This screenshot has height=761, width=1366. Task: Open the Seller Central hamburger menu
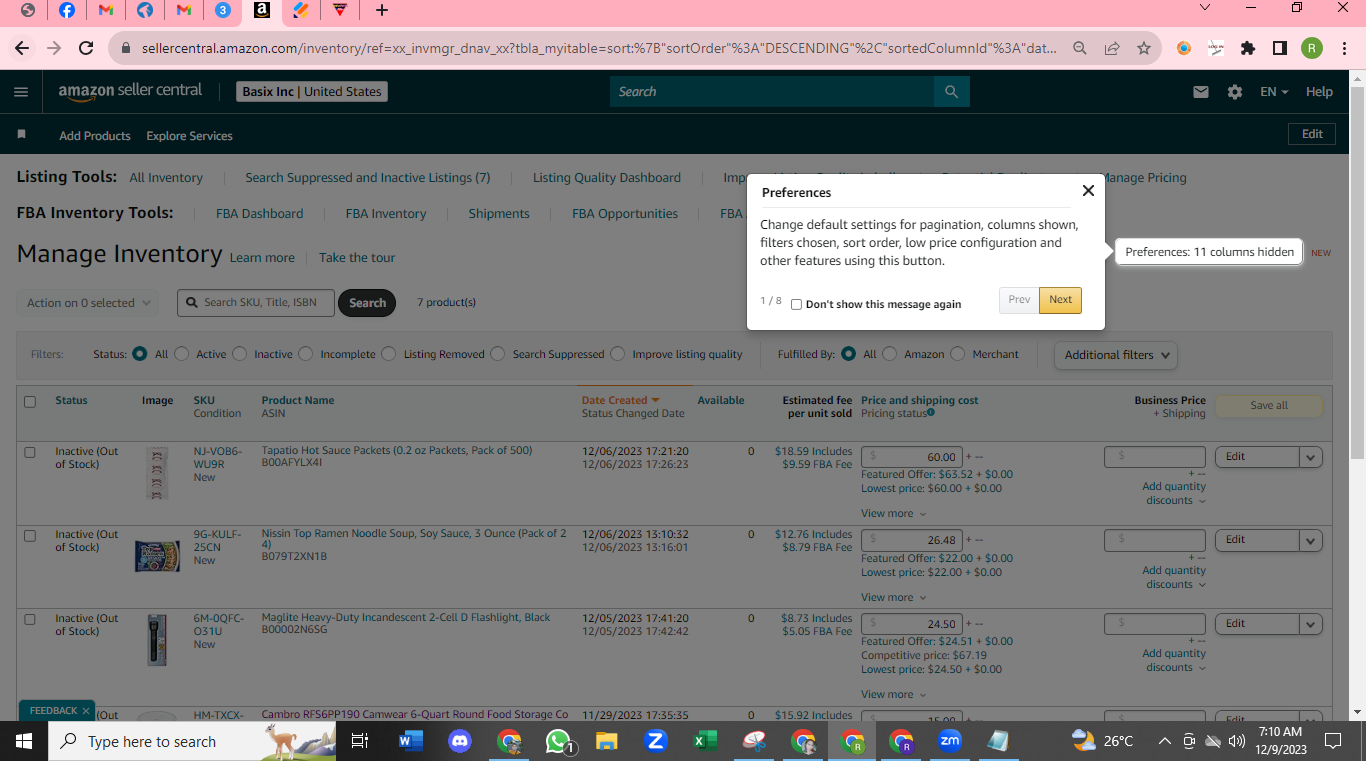pyautogui.click(x=21, y=91)
